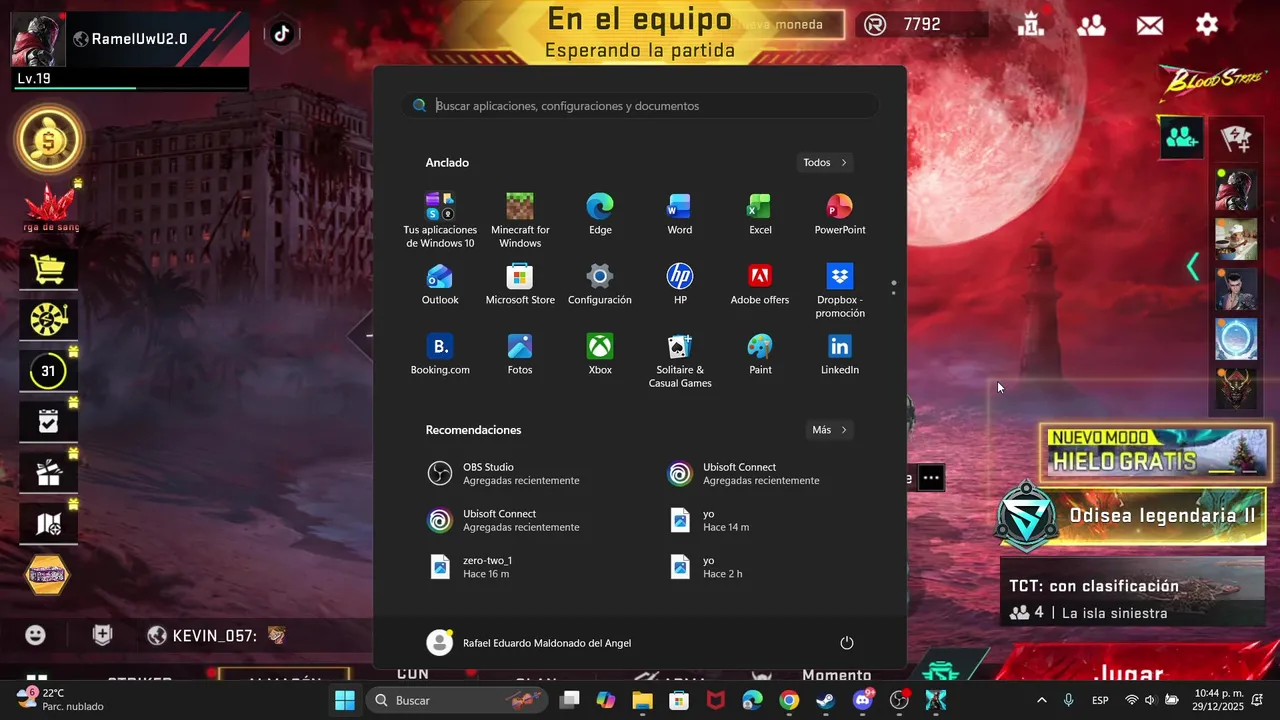Open Steam from the taskbar
The height and width of the screenshot is (720, 1280).
click(x=826, y=700)
